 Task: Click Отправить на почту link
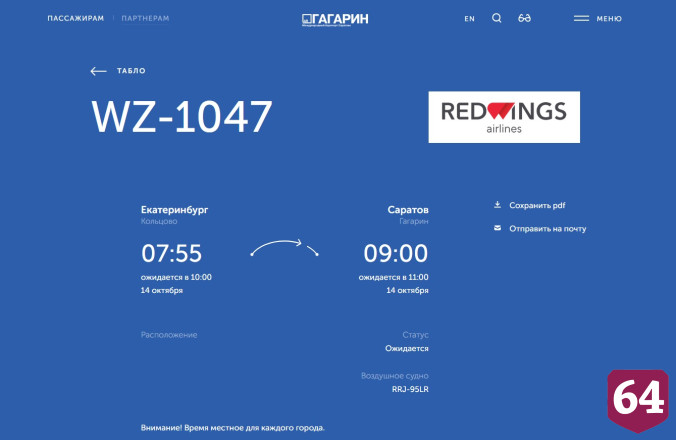(548, 228)
